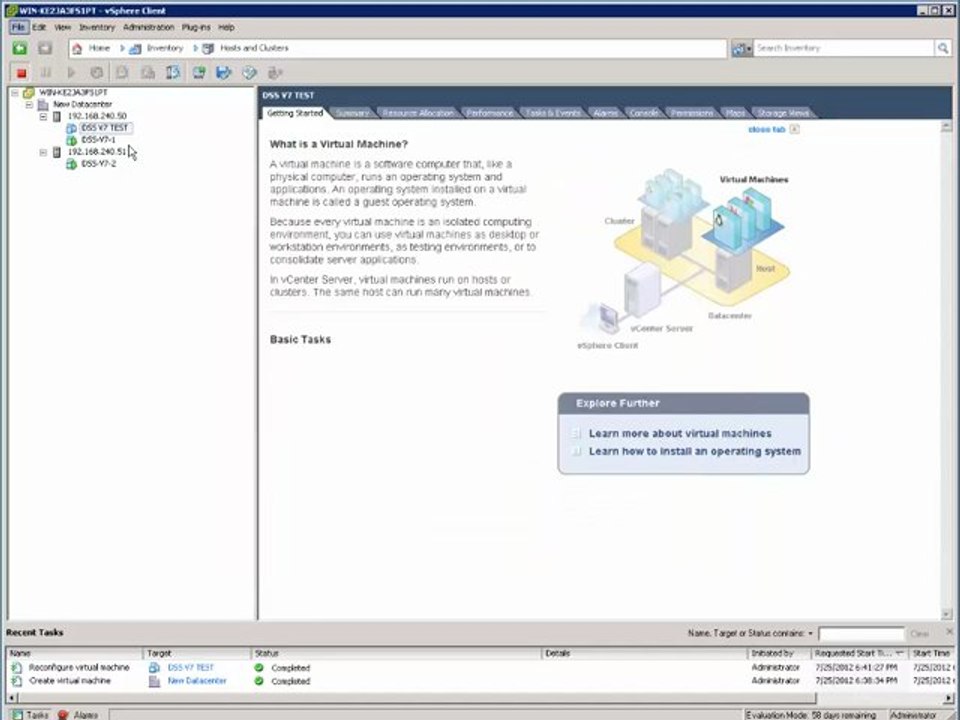Screen dimensions: 960x720
Task: Click the Recent Tasks horizontal scrollbar
Action: pos(417,698)
